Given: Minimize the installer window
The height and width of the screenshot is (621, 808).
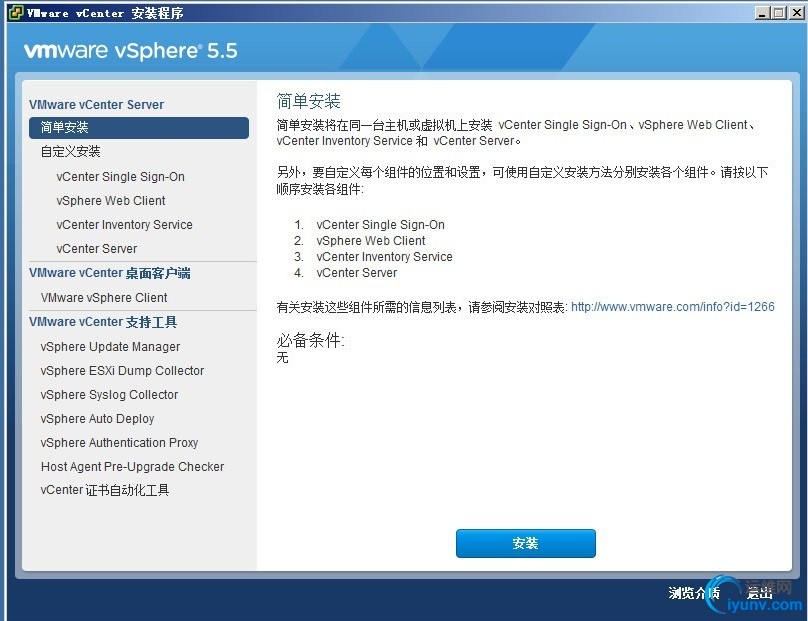Looking at the screenshot, I should coord(762,13).
